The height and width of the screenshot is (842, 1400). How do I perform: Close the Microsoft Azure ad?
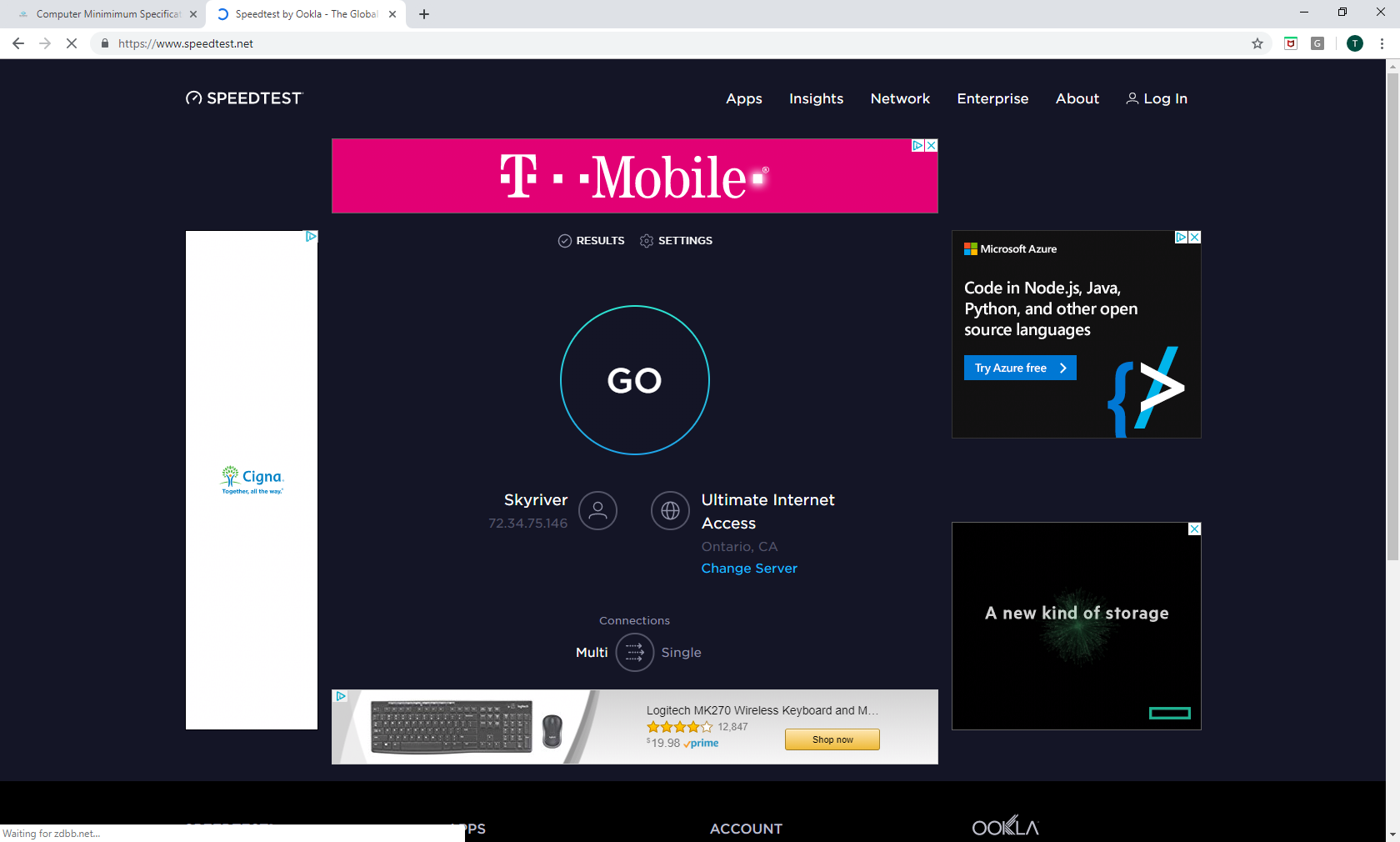(1195, 238)
